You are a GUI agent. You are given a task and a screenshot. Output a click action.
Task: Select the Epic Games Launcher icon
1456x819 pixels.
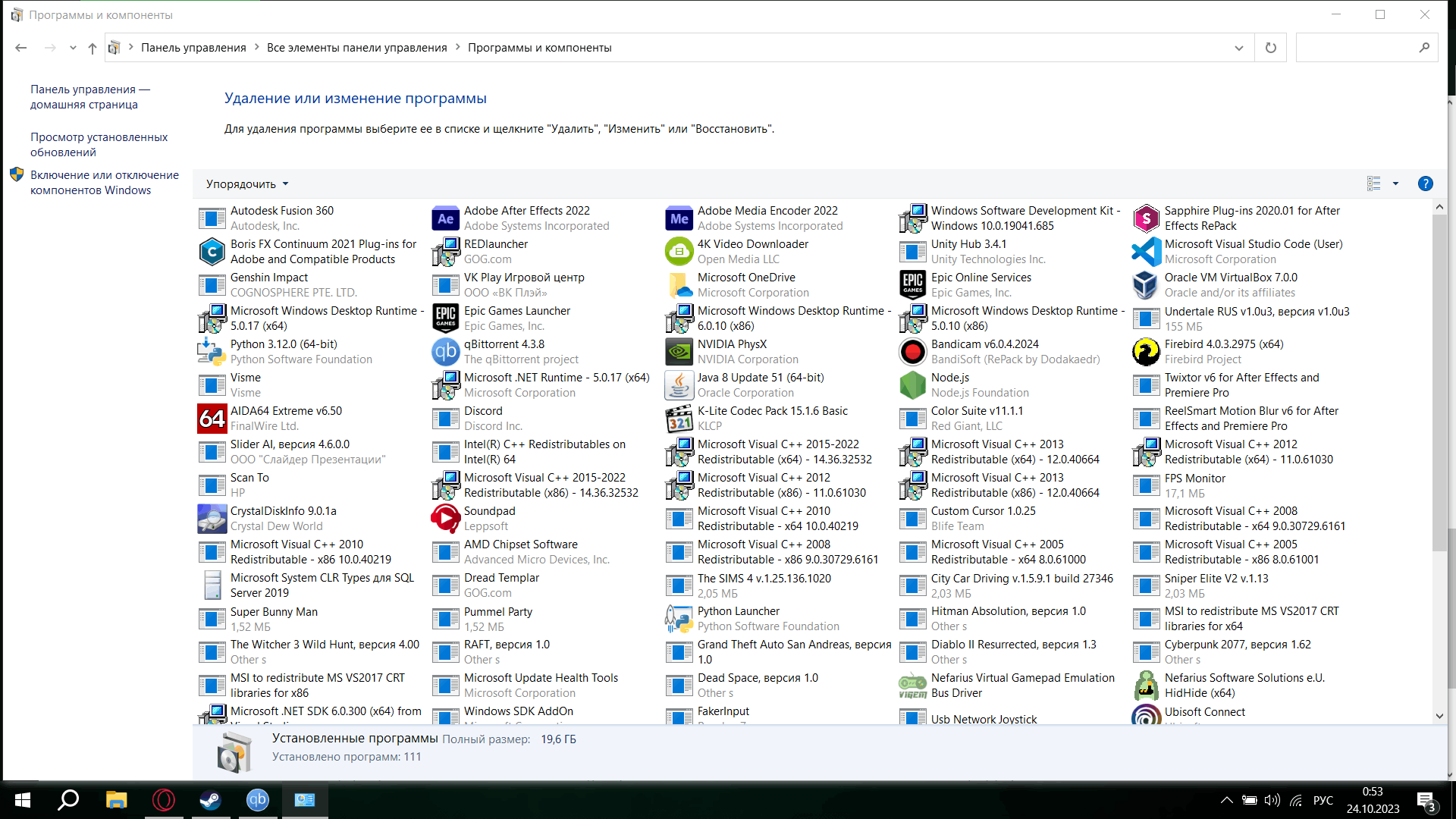point(446,318)
